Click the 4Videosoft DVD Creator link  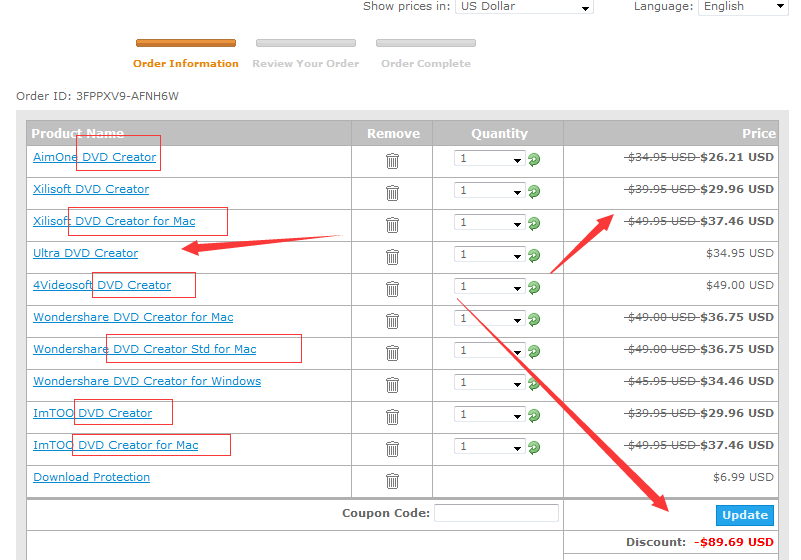(x=102, y=285)
